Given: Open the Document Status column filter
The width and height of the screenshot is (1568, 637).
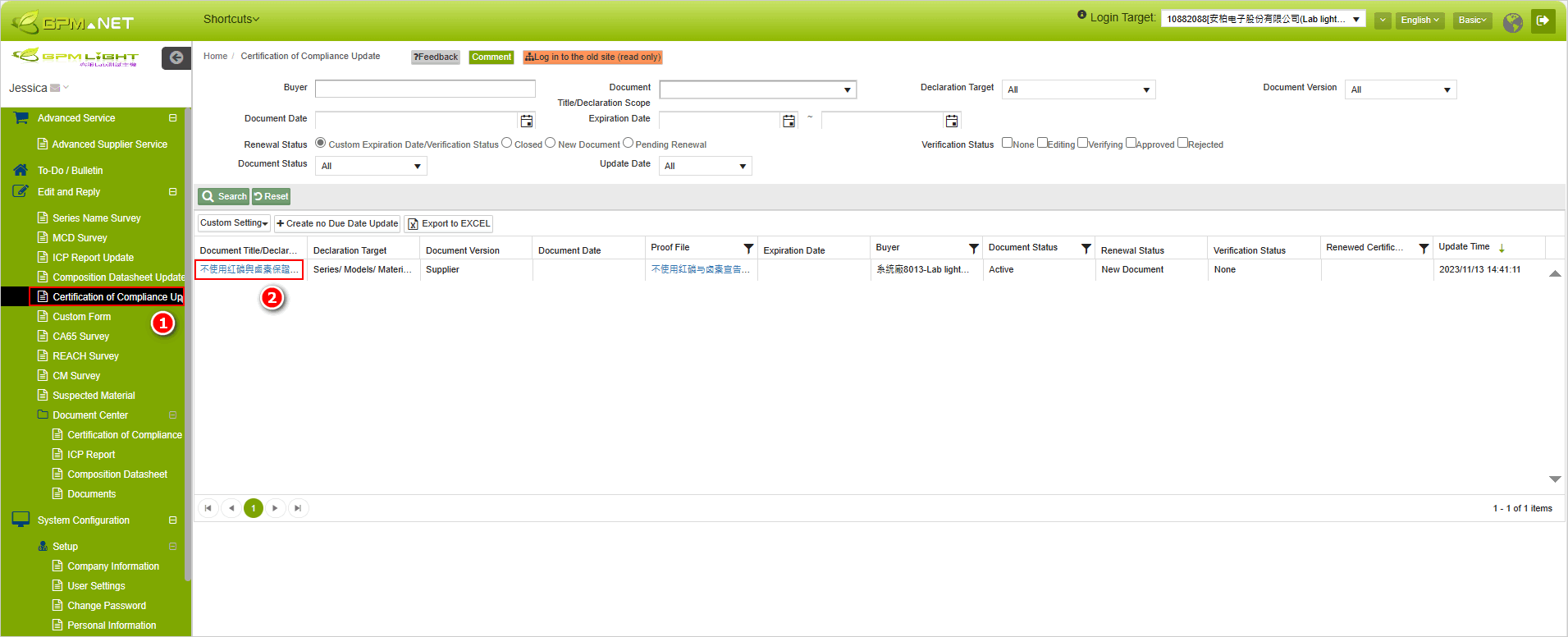Looking at the screenshot, I should 1086,248.
